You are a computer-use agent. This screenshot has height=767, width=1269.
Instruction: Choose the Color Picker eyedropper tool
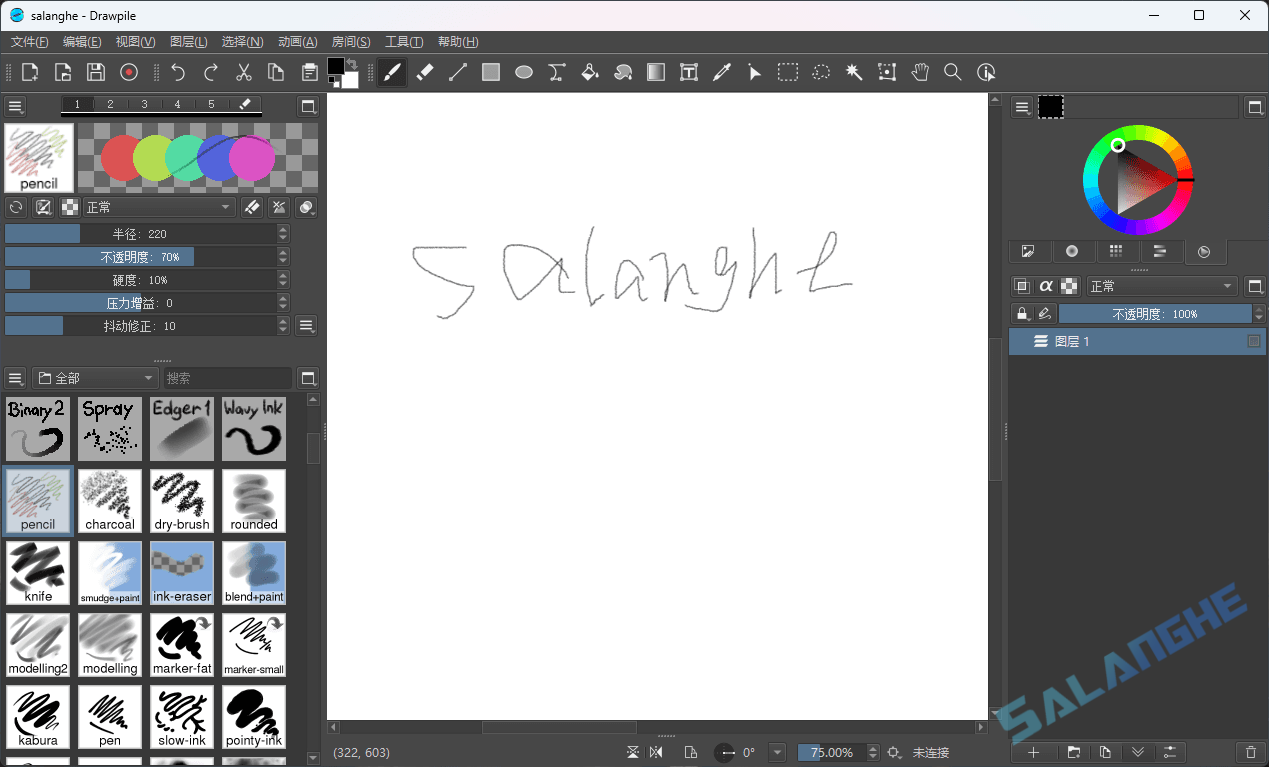(x=722, y=72)
